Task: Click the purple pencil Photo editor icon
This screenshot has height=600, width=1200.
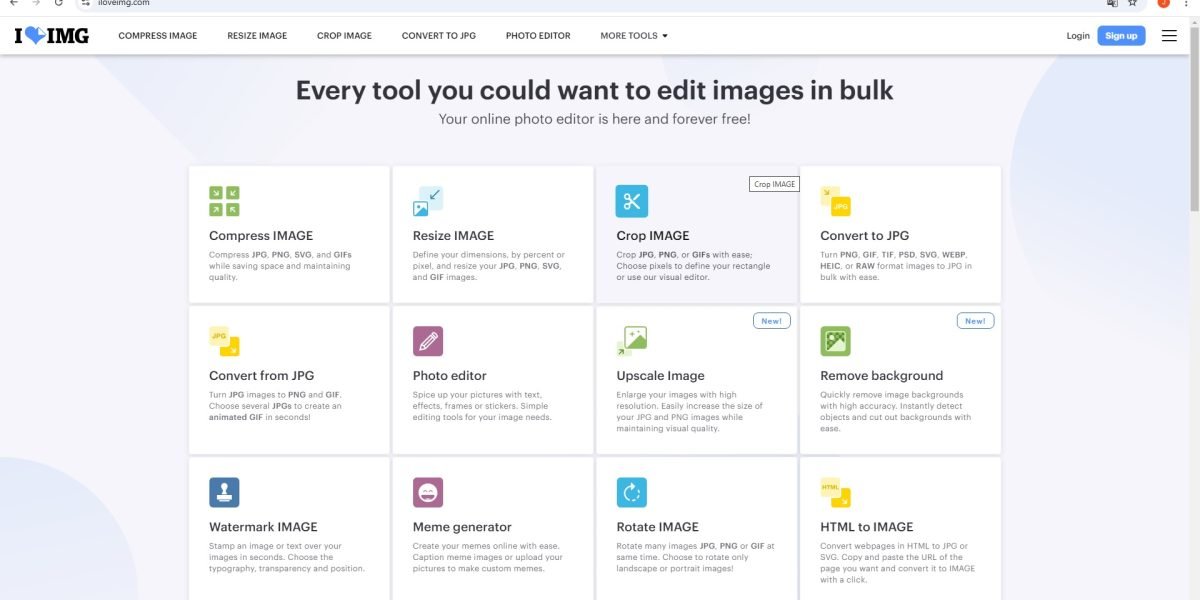Action: pos(428,341)
